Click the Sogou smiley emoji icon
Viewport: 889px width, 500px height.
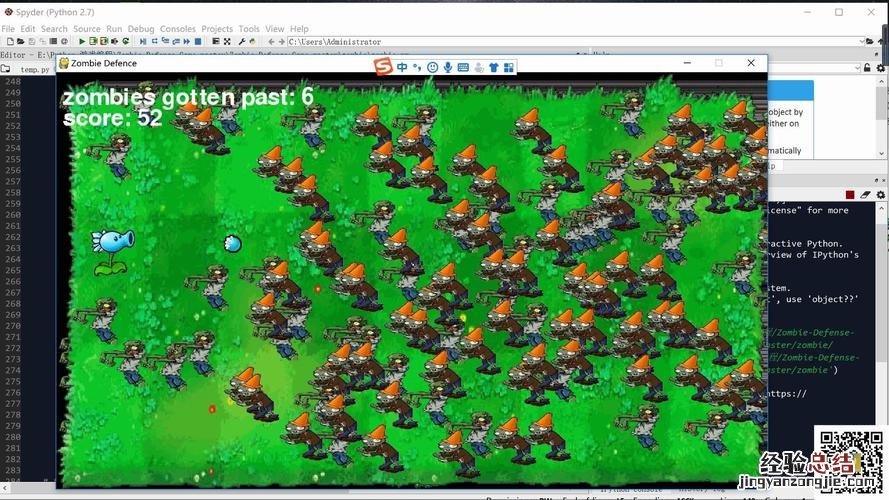click(432, 67)
